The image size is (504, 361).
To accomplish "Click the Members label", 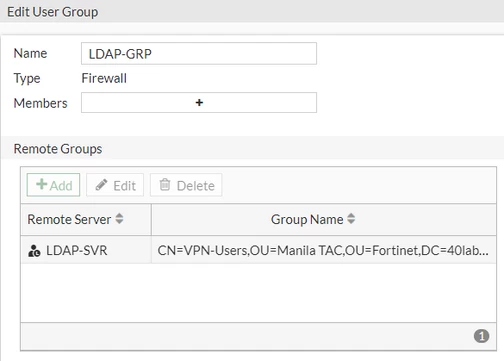I will click(x=40, y=103).
